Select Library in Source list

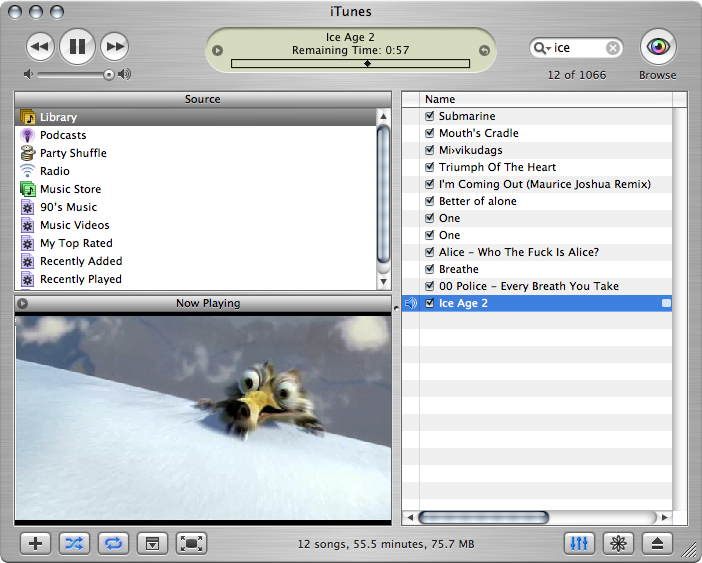tap(197, 117)
